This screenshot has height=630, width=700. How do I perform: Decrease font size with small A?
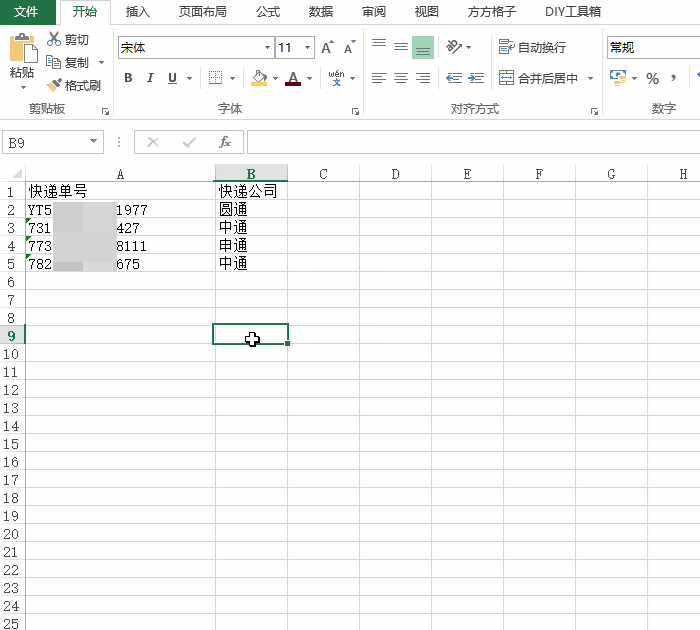[x=350, y=47]
